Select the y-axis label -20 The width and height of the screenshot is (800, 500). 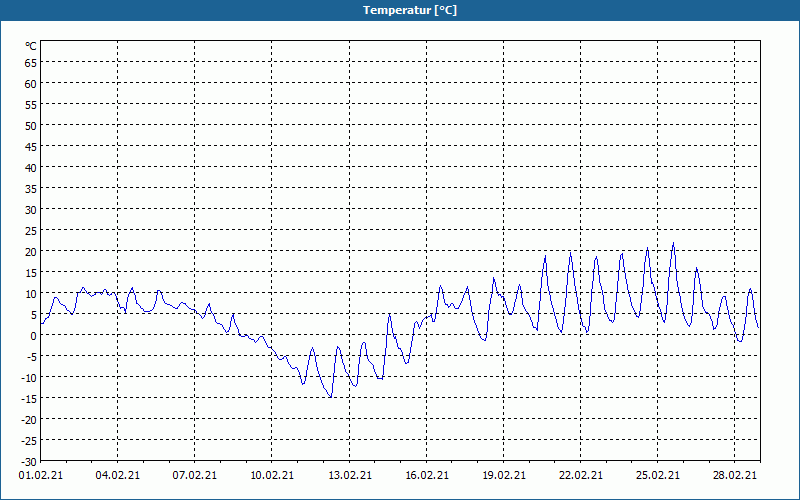(29, 420)
